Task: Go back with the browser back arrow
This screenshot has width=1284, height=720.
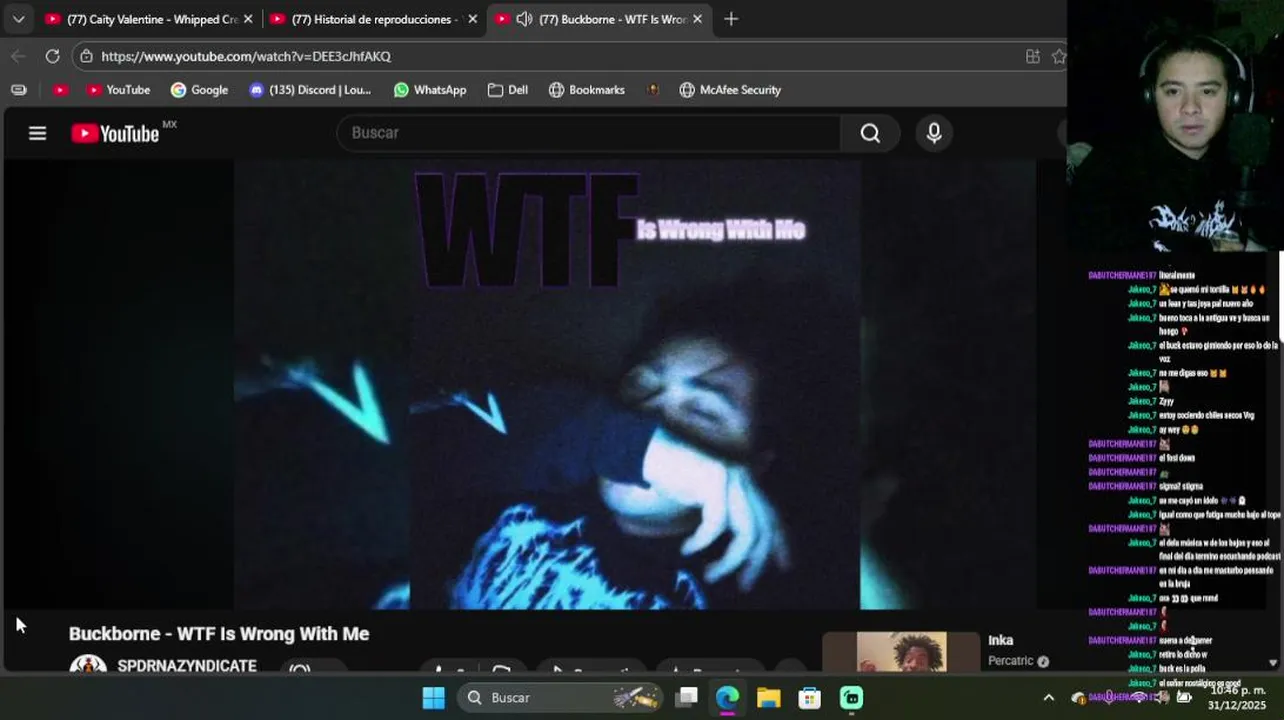Action: coord(18,56)
